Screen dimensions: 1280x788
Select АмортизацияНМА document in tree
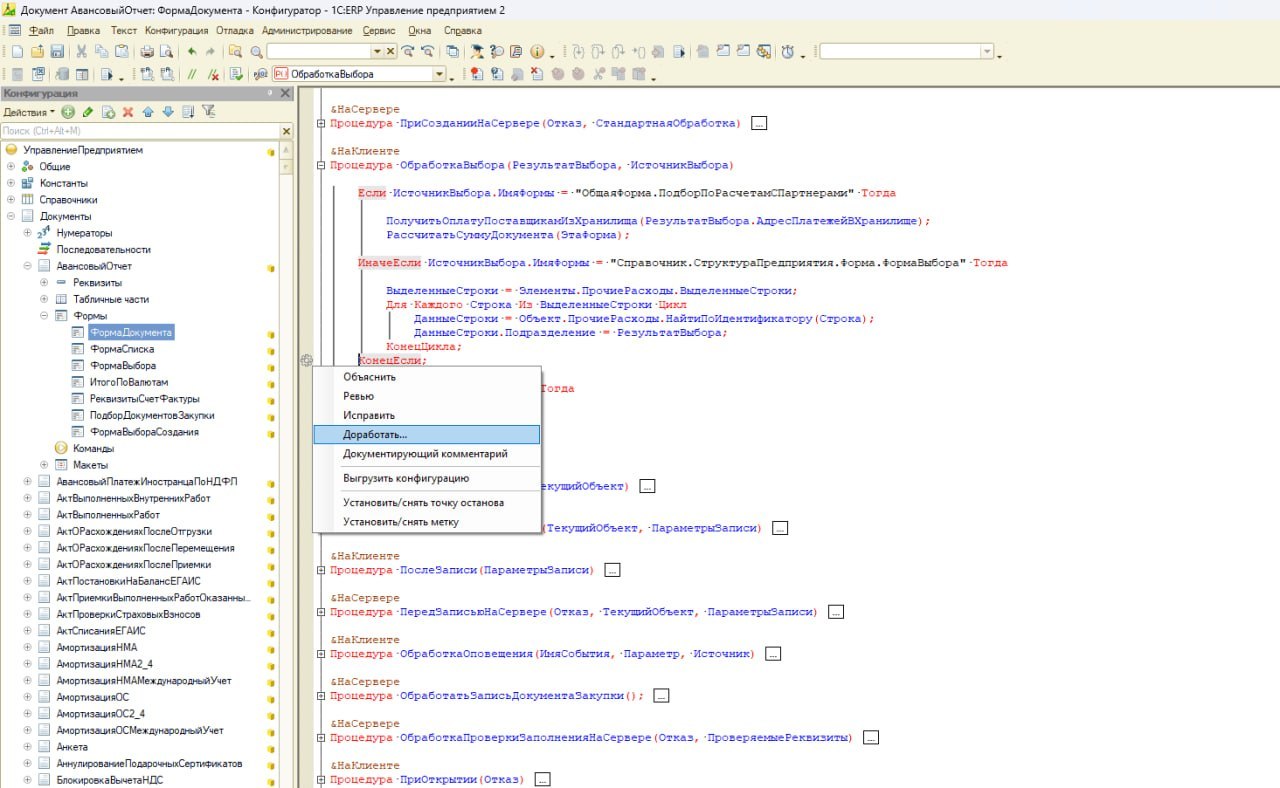[x=97, y=647]
